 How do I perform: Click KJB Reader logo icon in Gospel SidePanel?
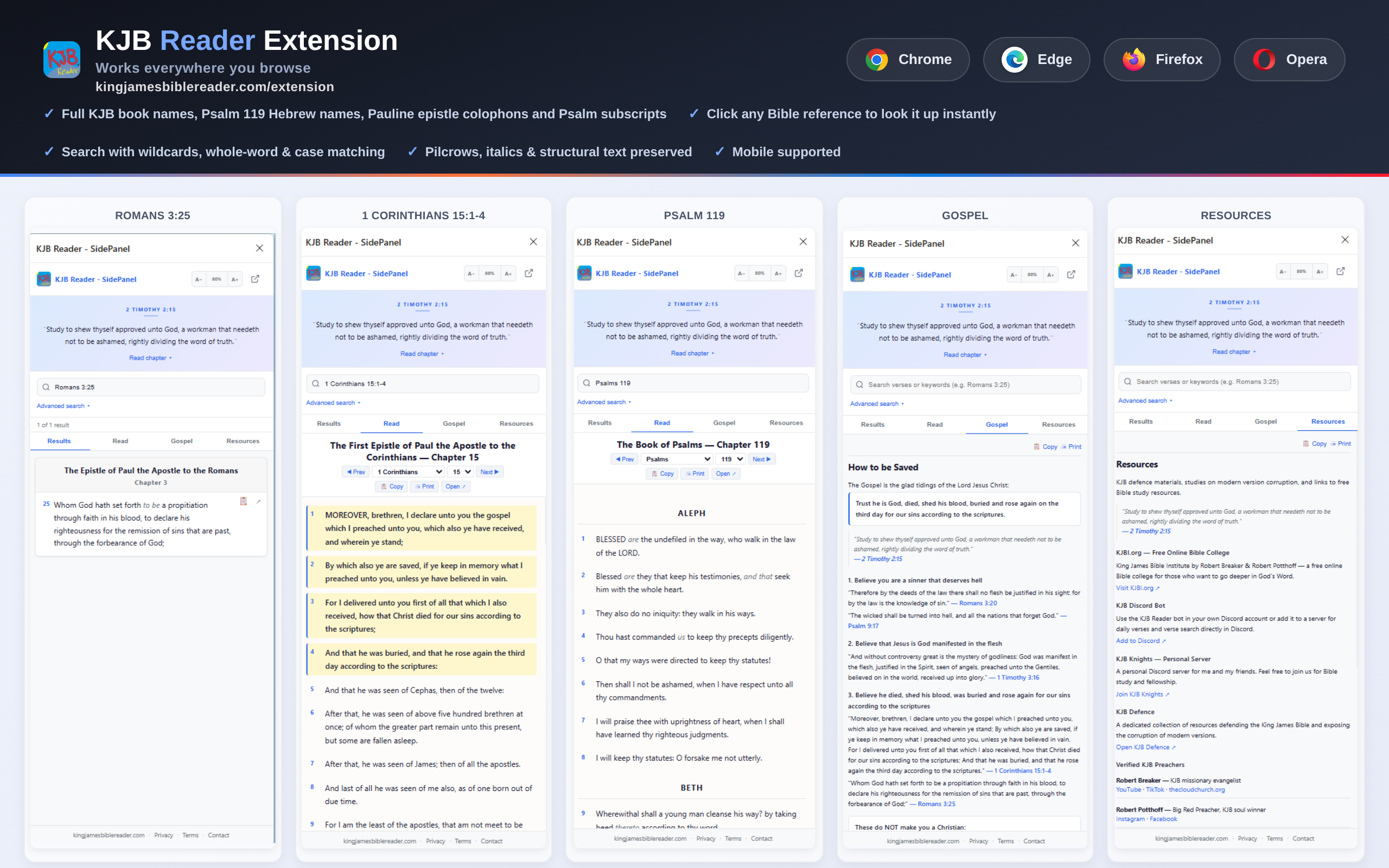(x=857, y=275)
